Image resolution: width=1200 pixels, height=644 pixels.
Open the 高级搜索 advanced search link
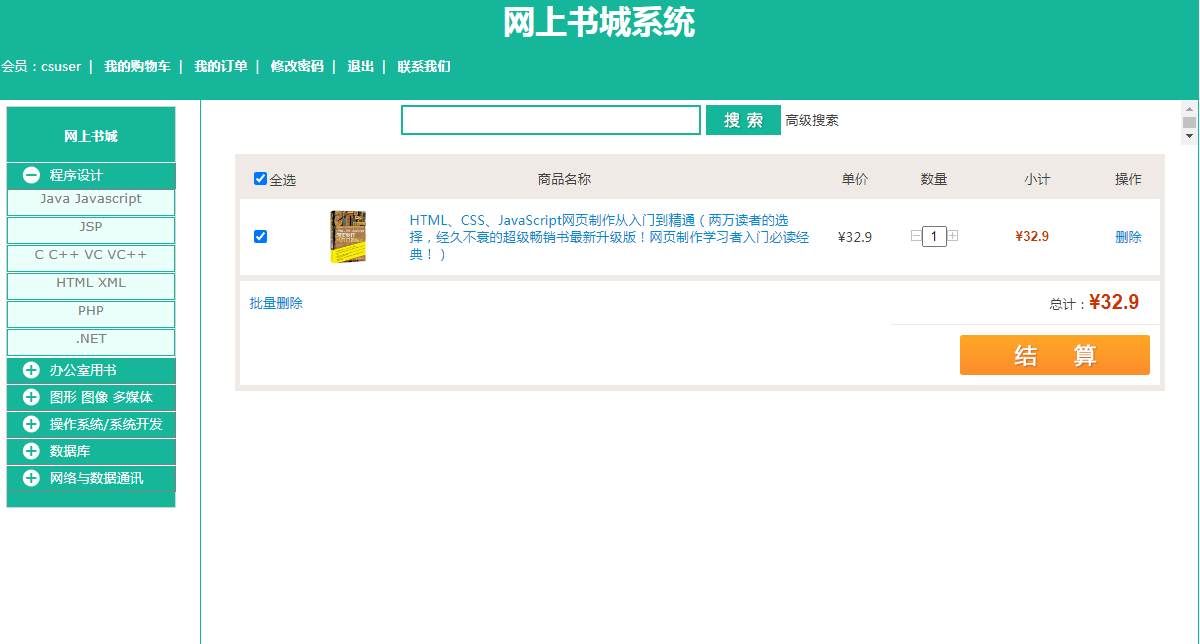(812, 120)
